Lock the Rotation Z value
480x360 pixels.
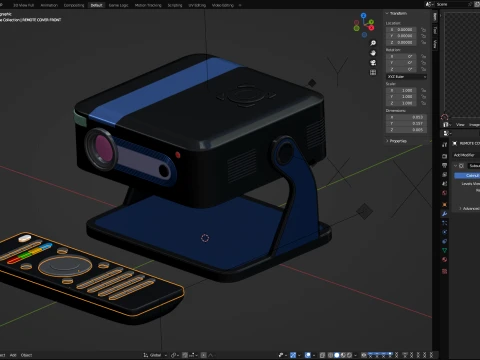click(423, 69)
